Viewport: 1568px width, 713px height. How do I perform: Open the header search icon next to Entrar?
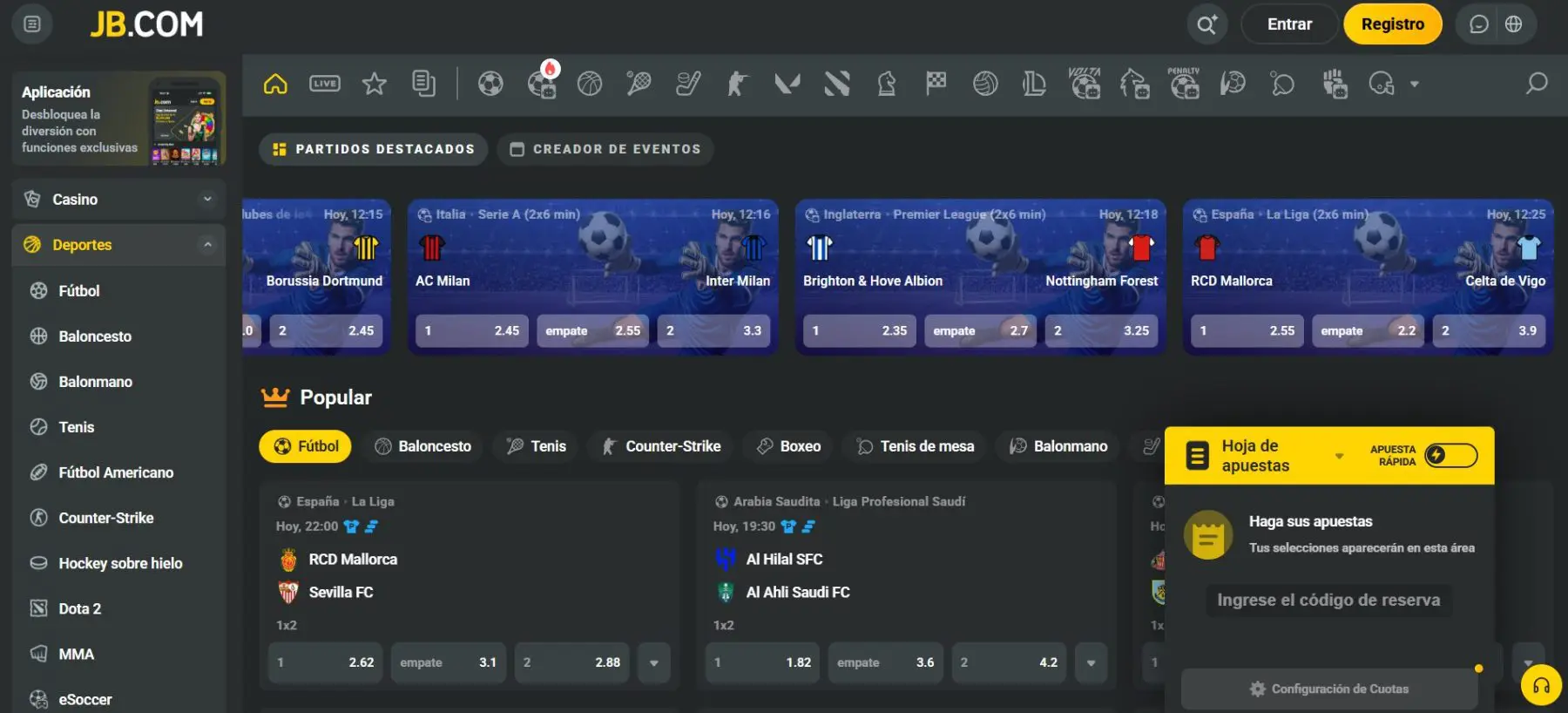pyautogui.click(x=1206, y=24)
